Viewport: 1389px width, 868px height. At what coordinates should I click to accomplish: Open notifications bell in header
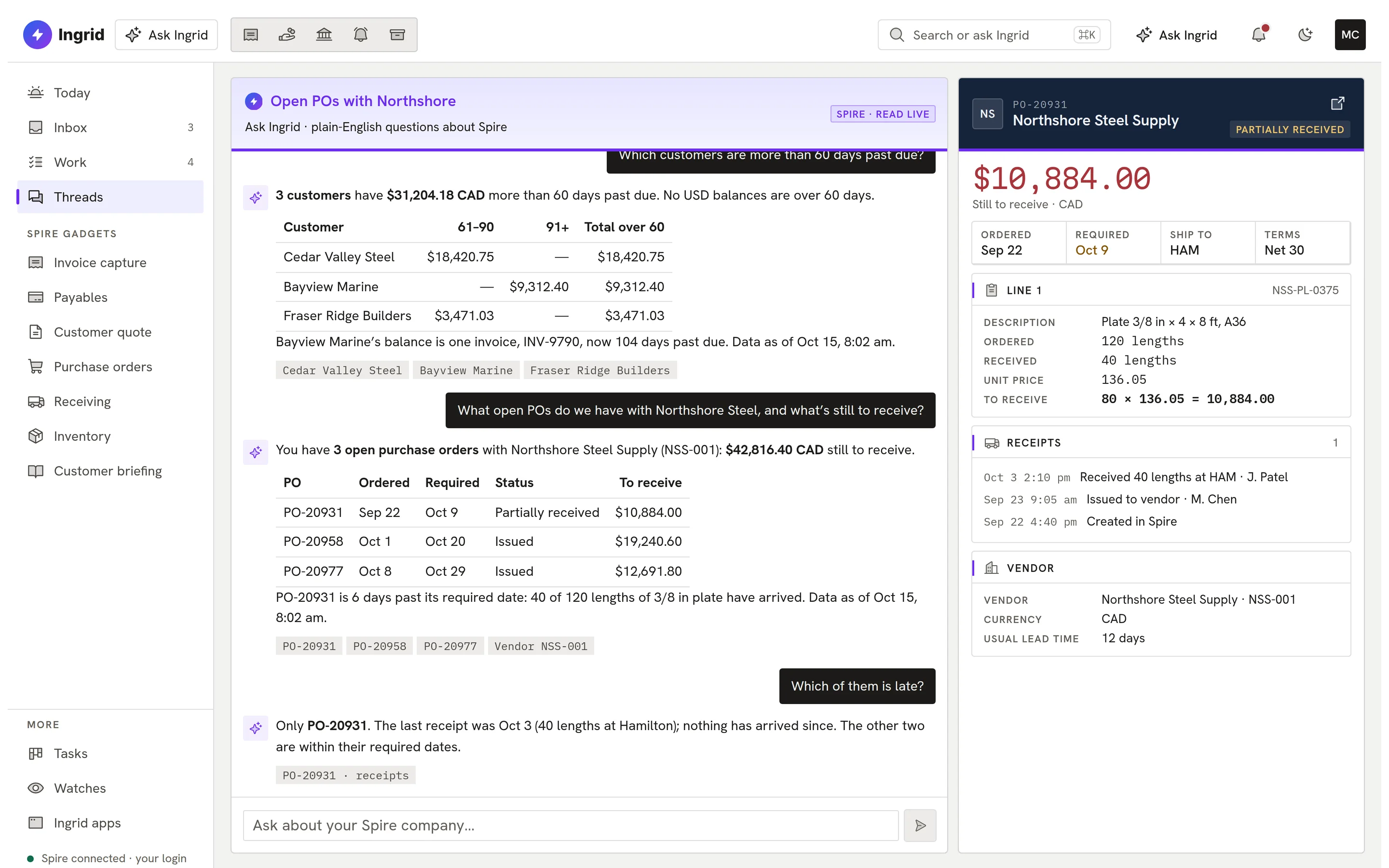(1258, 35)
